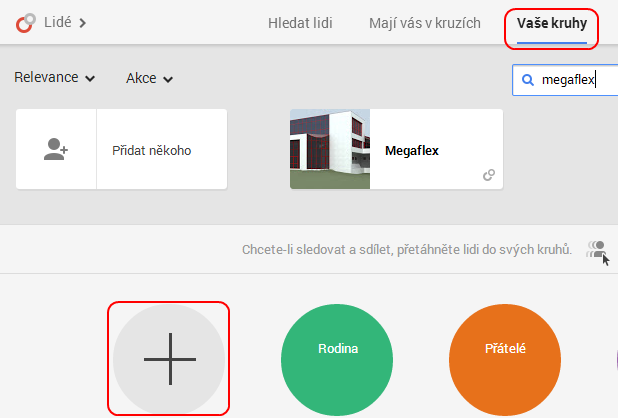This screenshot has width=618, height=418.
Task: Click the people icon beside the drag hint
Action: (597, 249)
